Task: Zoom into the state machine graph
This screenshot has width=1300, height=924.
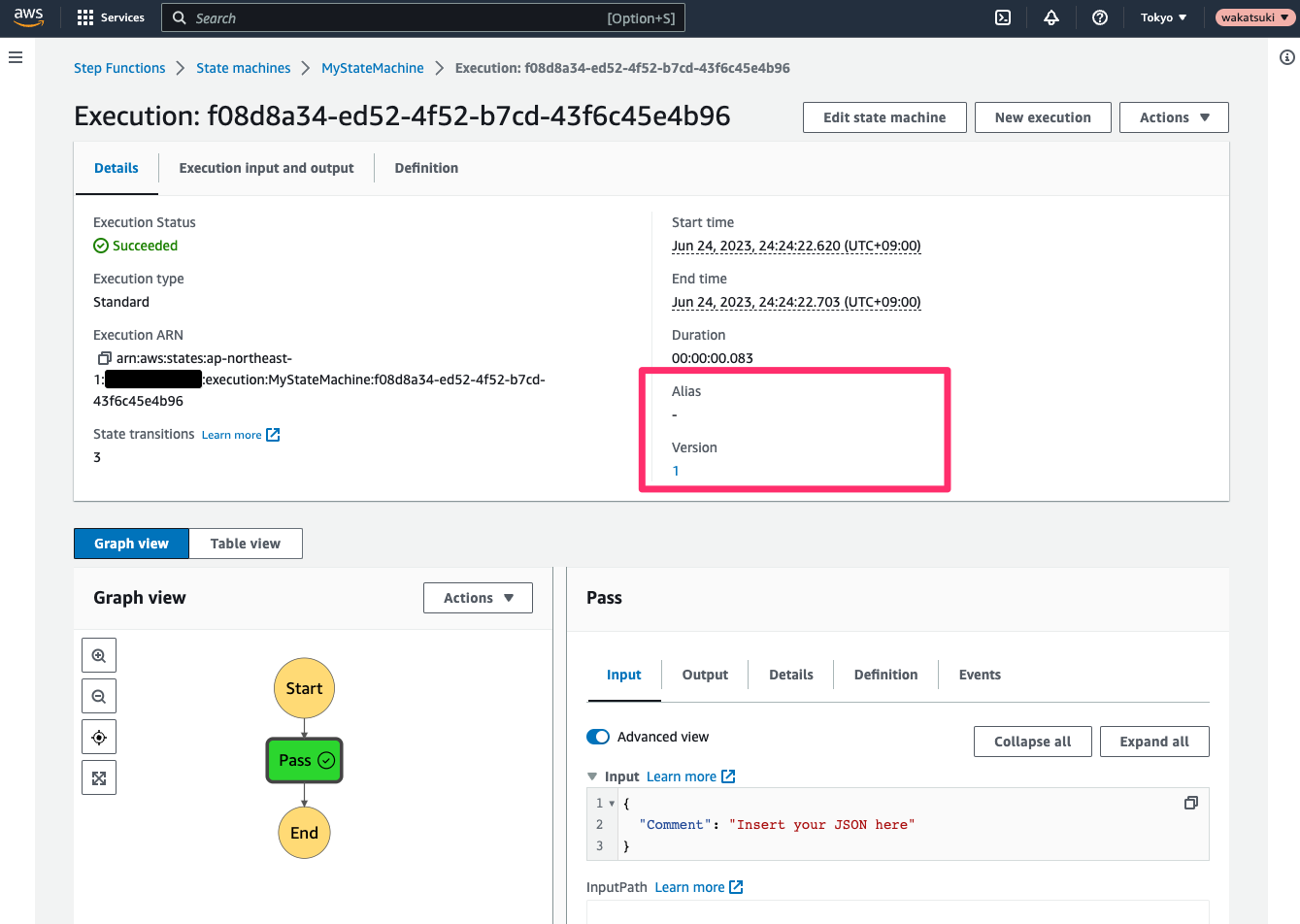Action: tap(98, 654)
